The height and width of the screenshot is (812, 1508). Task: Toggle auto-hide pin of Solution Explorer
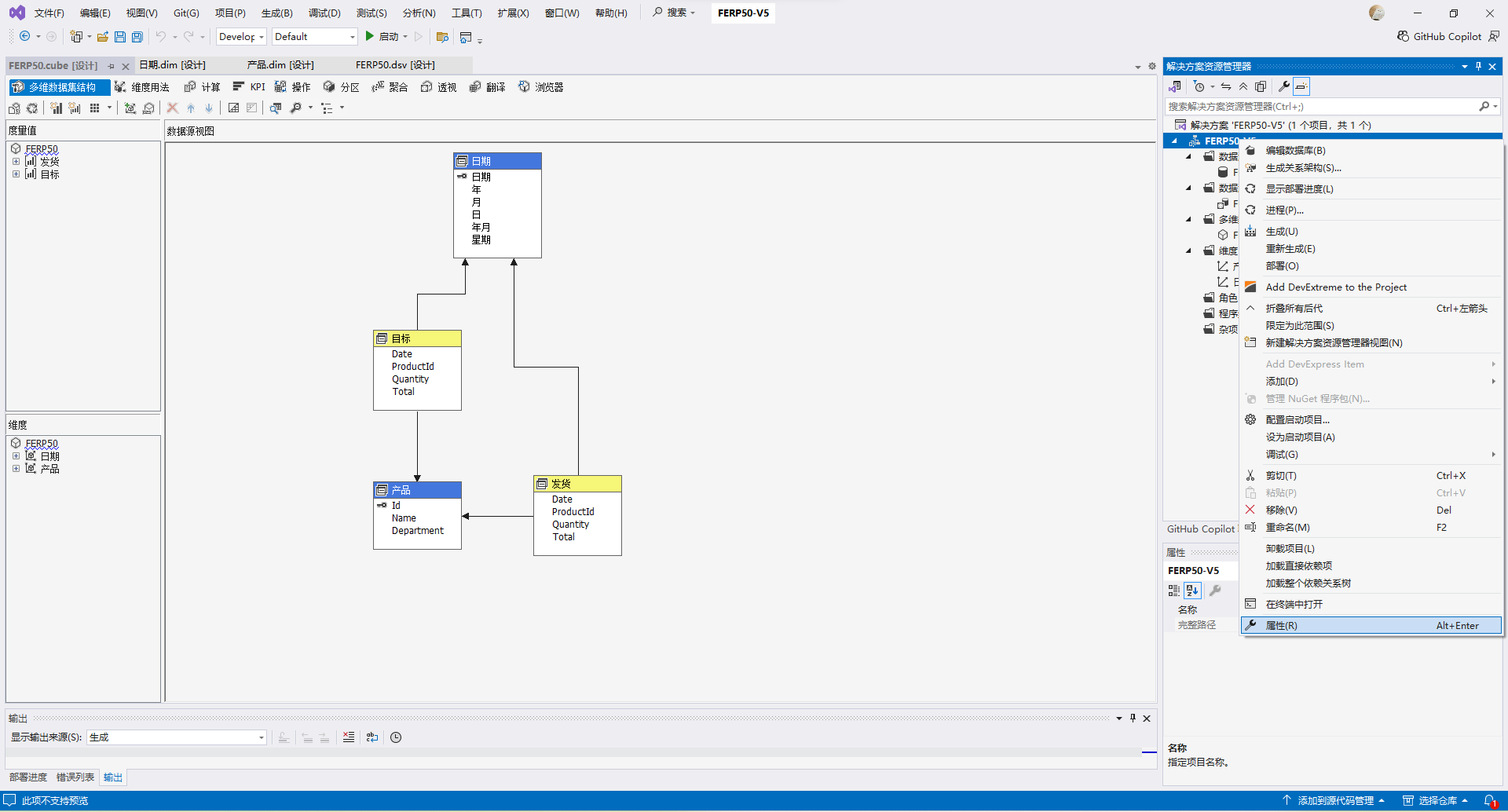click(x=1478, y=67)
